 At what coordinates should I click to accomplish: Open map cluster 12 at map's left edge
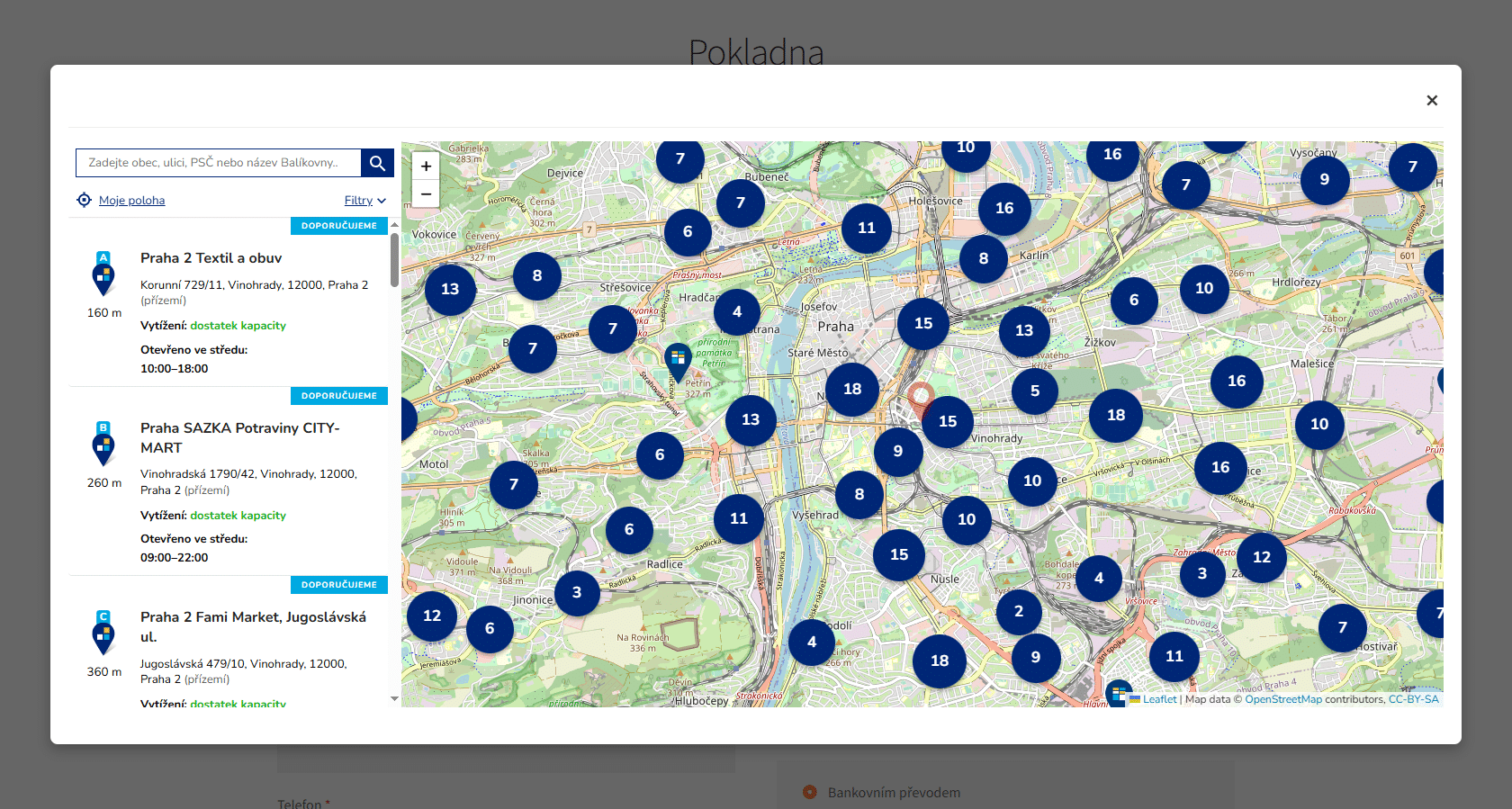432,616
